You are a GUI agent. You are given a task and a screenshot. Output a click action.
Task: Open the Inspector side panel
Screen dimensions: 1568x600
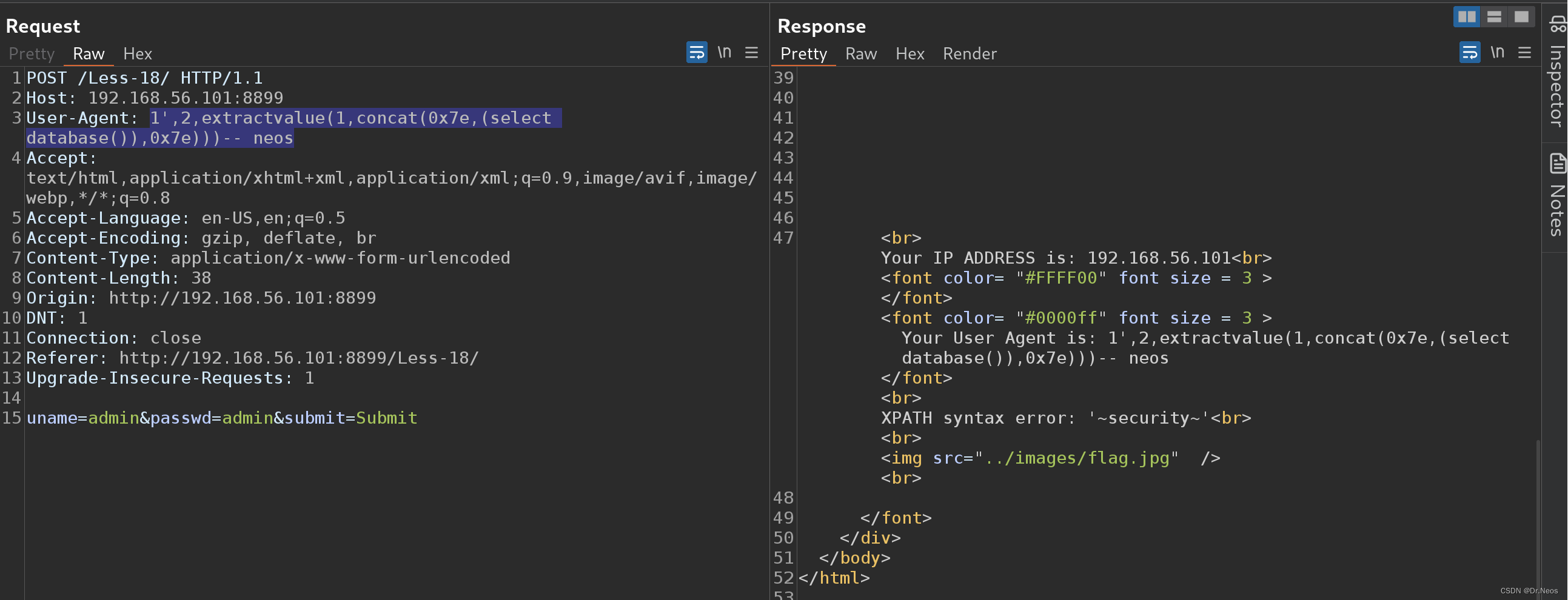(x=1556, y=72)
